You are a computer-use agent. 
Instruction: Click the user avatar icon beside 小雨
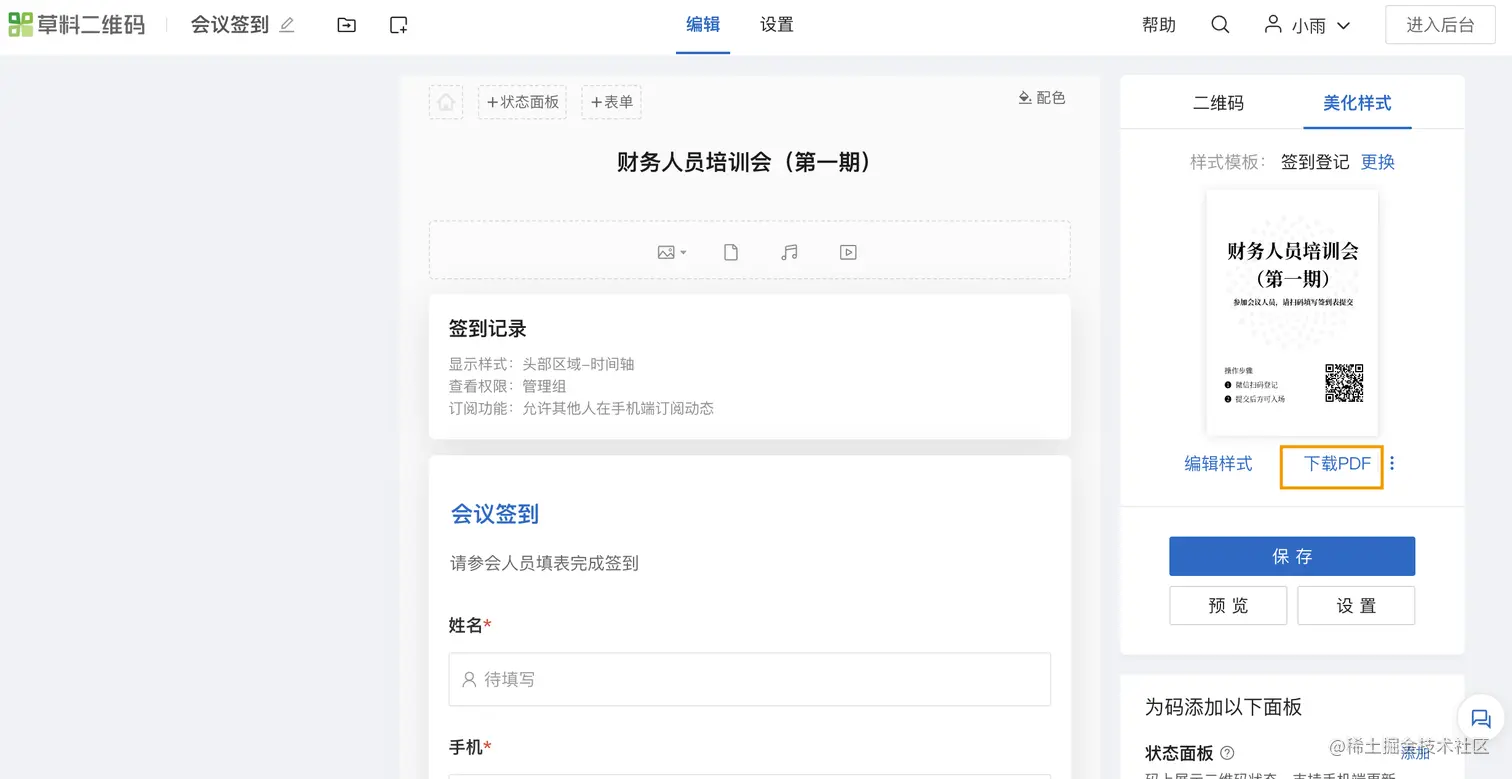(1273, 24)
